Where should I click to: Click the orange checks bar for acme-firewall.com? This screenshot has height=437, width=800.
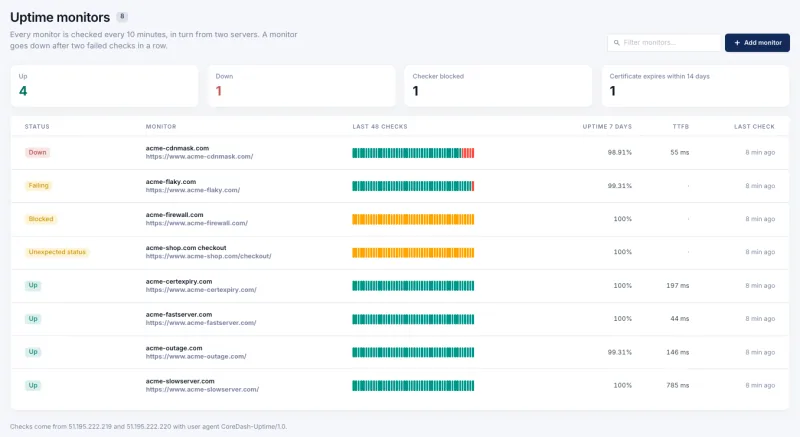[x=413, y=219]
